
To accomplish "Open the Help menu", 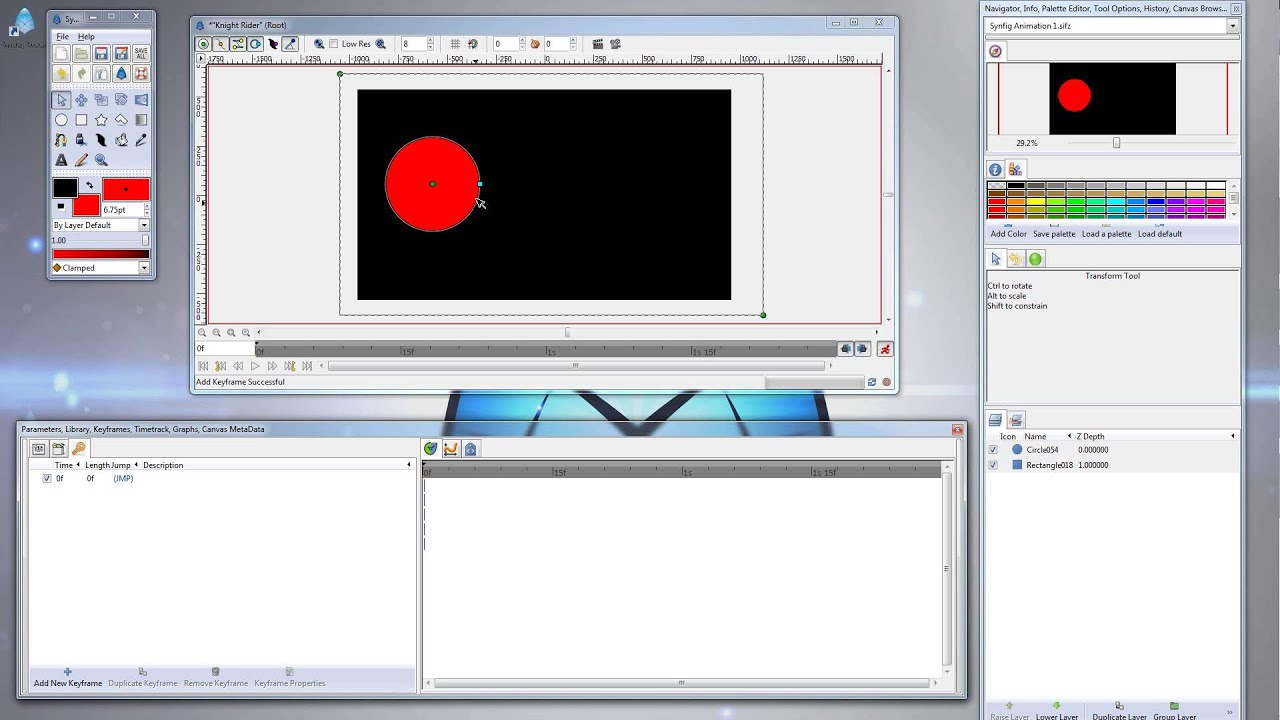I will (86, 37).
